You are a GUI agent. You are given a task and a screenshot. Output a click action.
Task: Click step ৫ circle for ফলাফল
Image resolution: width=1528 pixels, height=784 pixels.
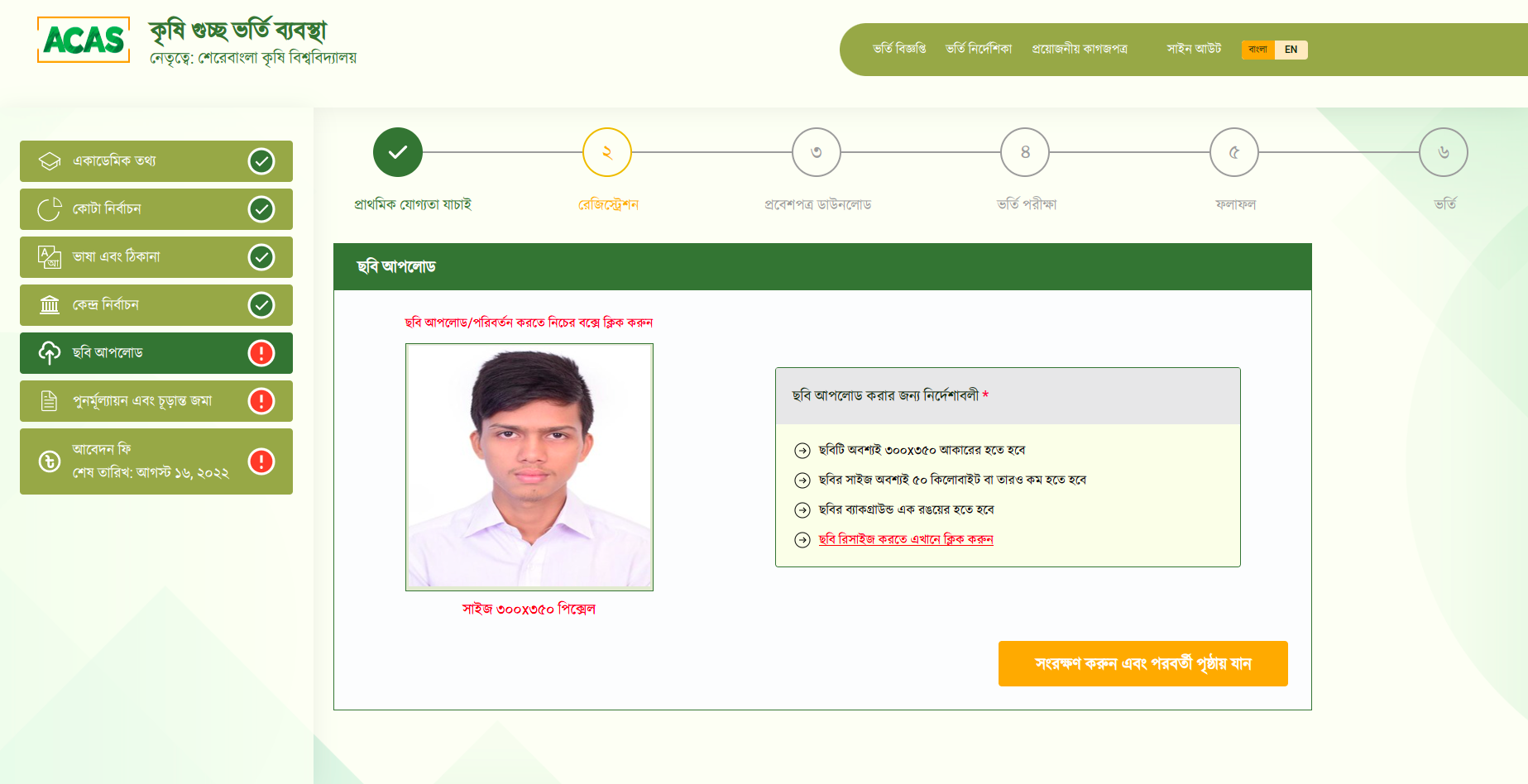pos(1234,152)
